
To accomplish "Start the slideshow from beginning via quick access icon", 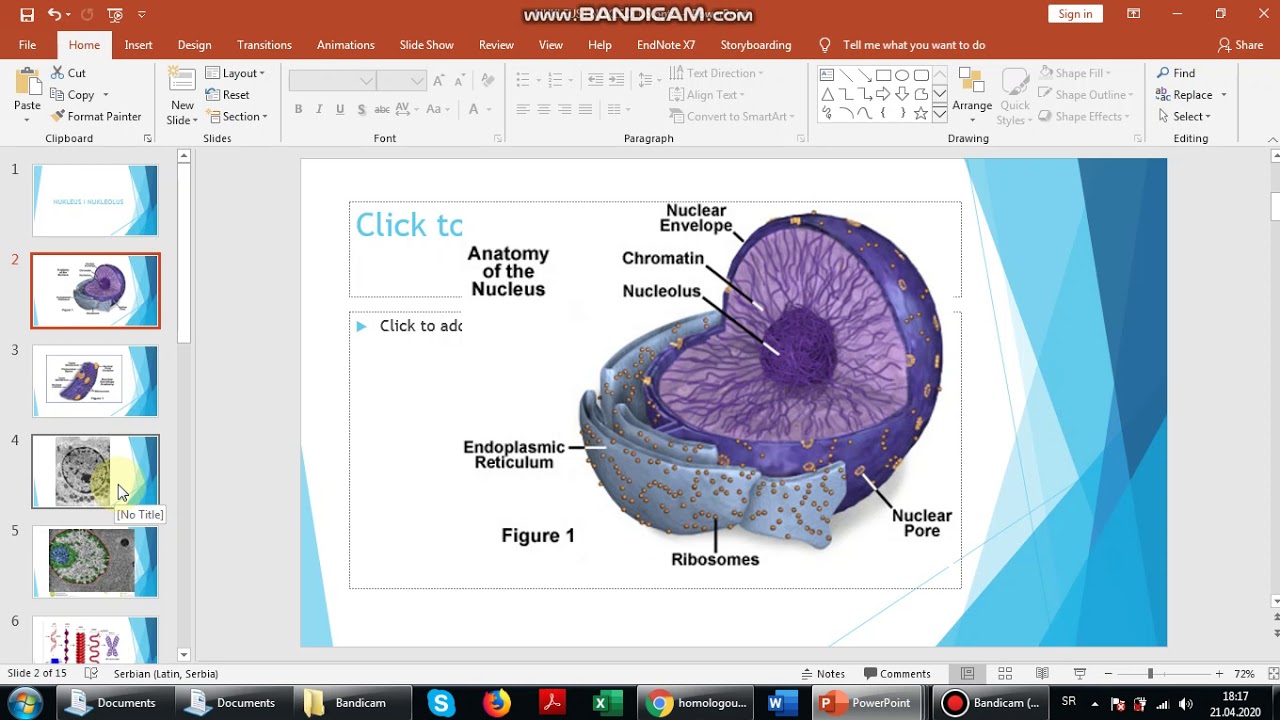I will (x=115, y=15).
